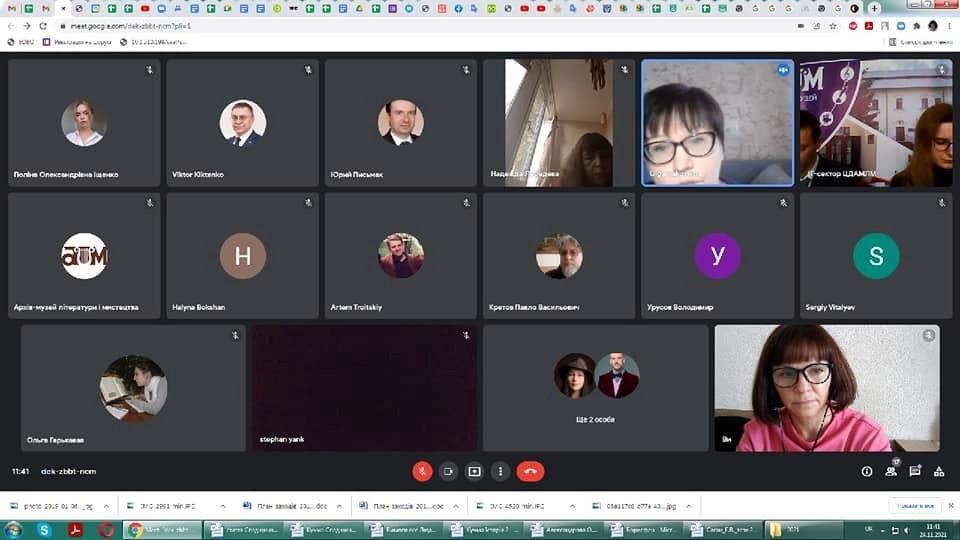Click the Show all downloads button
This screenshot has width=960, height=540.
[x=914, y=506]
